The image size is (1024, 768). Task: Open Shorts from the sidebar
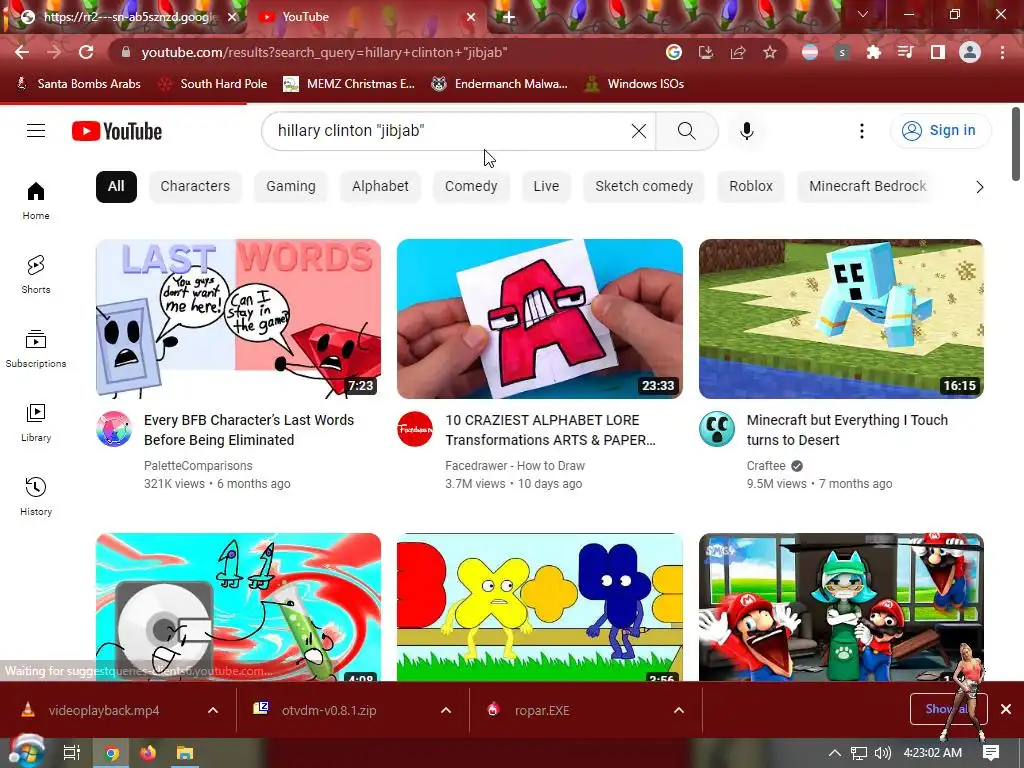tap(36, 274)
